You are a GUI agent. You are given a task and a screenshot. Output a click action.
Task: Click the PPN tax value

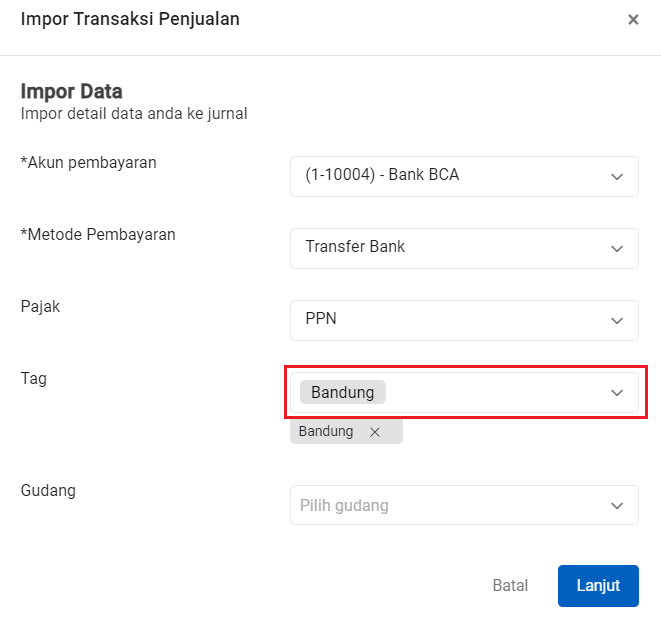[x=321, y=319]
